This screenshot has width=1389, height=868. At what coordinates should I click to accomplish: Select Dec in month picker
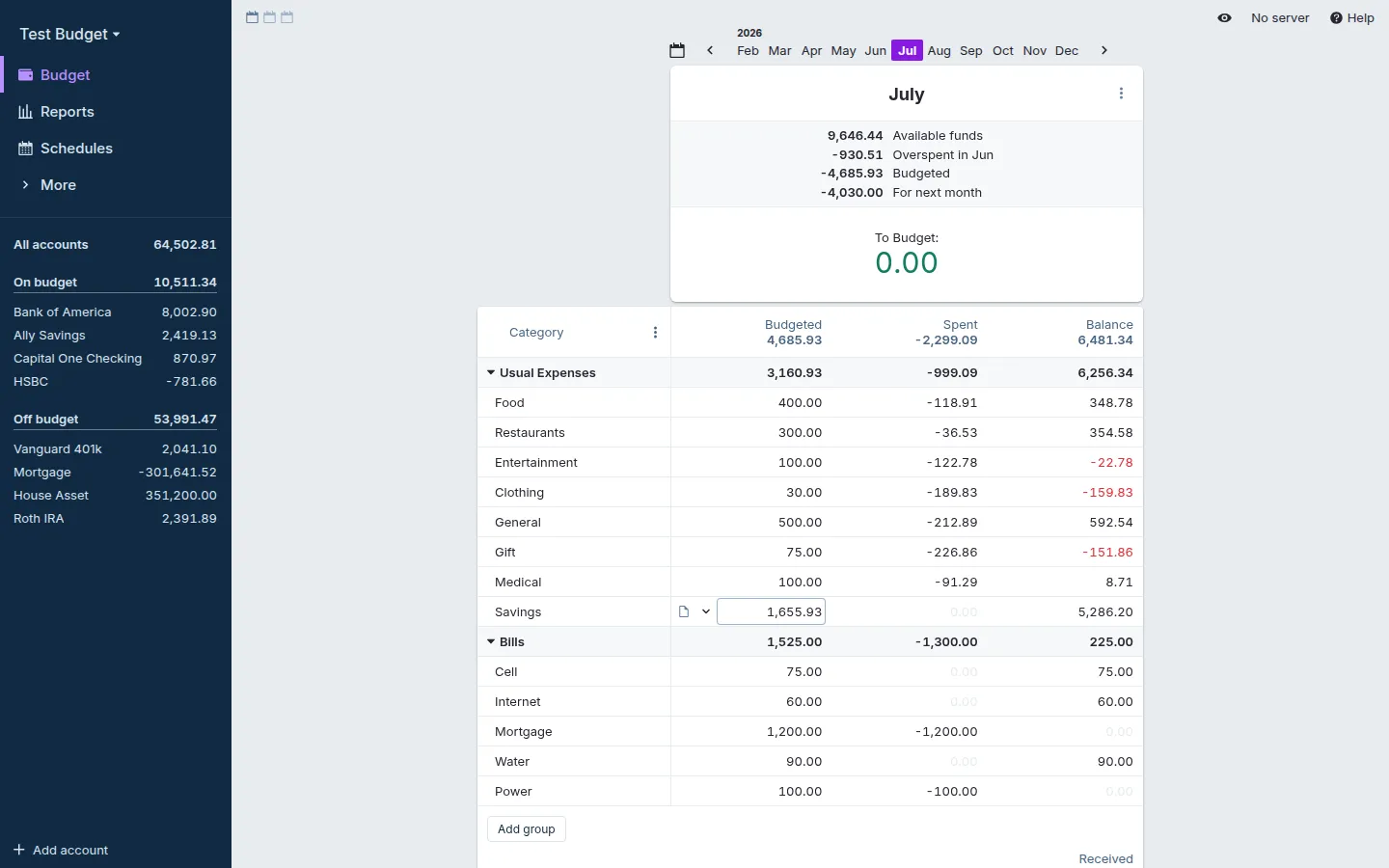1067,50
